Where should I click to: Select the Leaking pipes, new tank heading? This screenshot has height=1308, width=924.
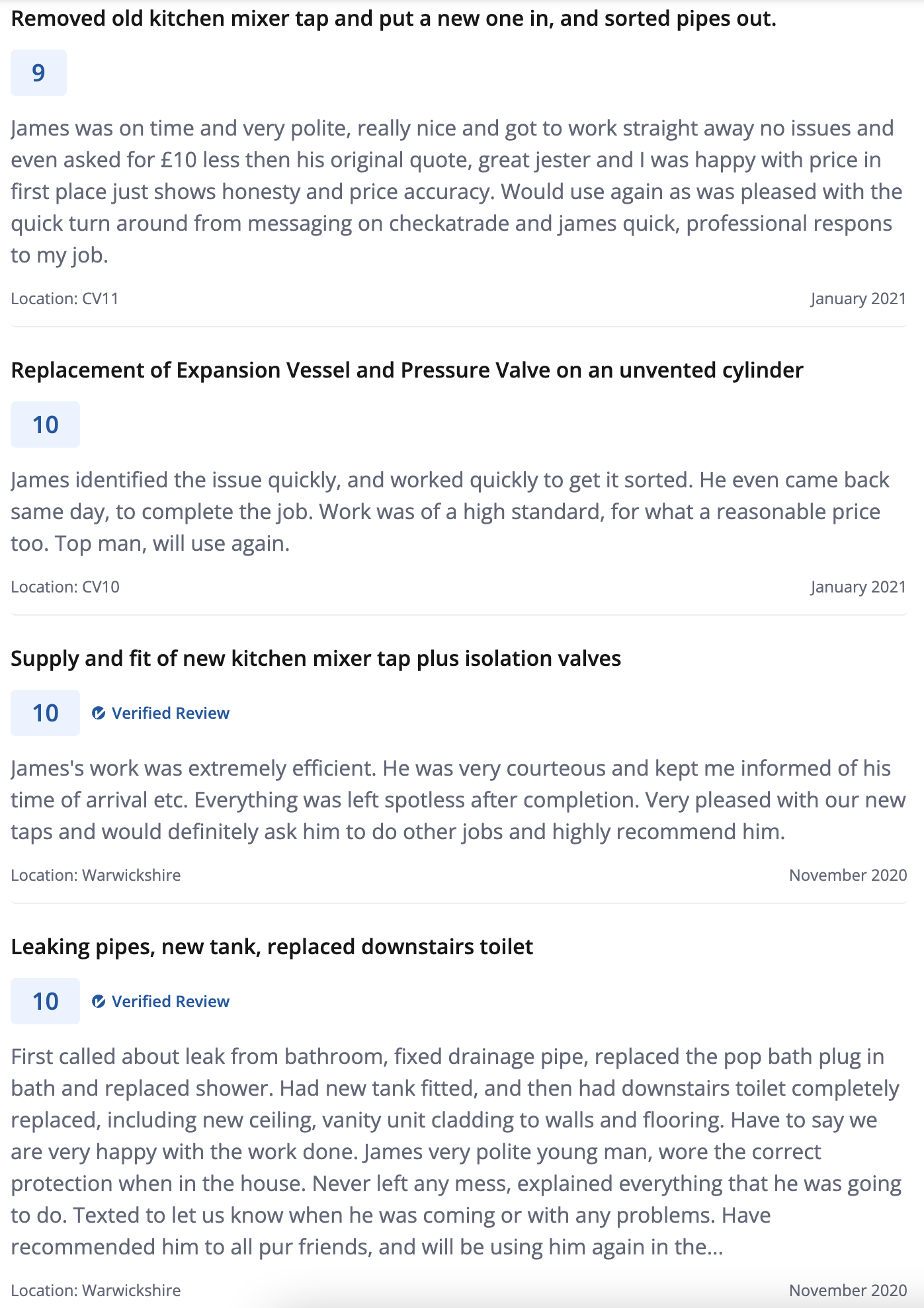[x=272, y=947]
